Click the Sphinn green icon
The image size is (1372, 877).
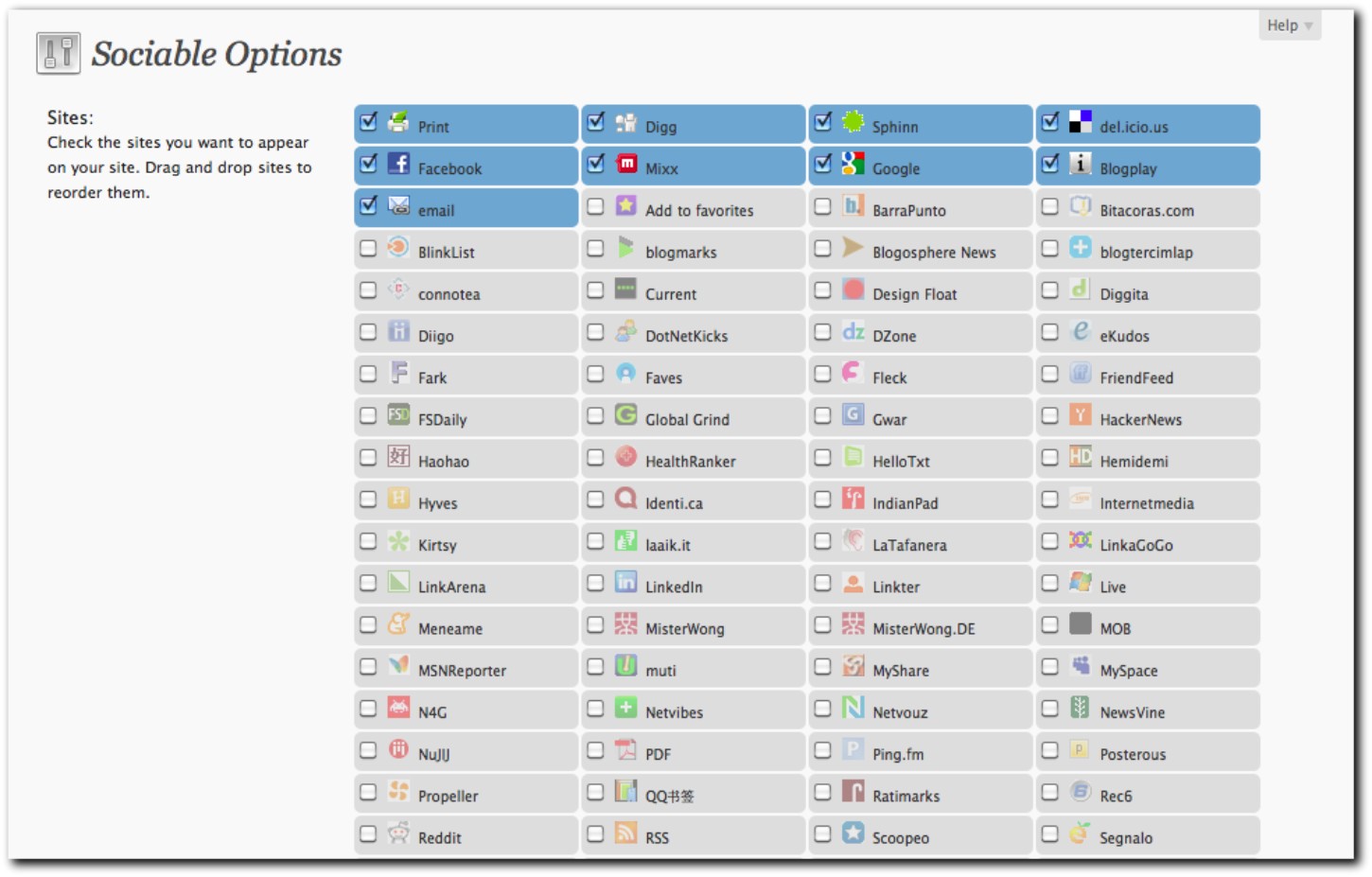[853, 122]
